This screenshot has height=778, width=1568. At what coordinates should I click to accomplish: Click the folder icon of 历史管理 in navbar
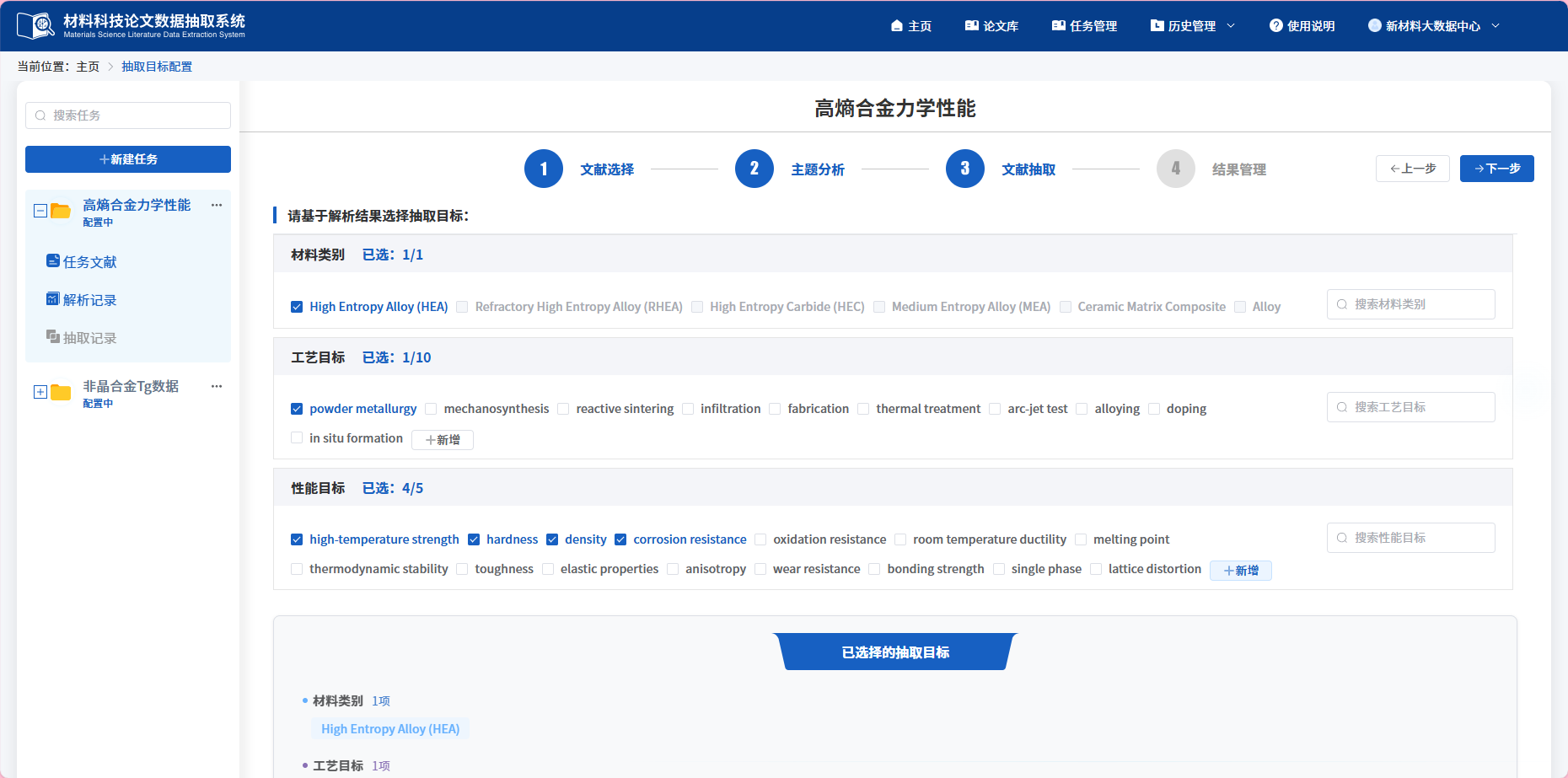click(1155, 25)
